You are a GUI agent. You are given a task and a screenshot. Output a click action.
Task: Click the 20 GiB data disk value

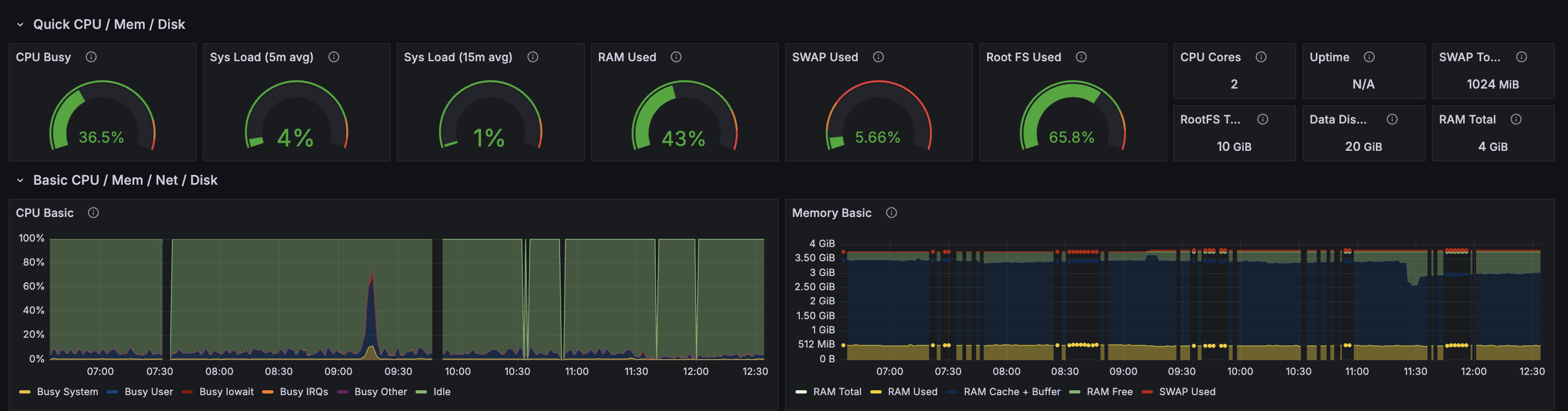click(1363, 146)
